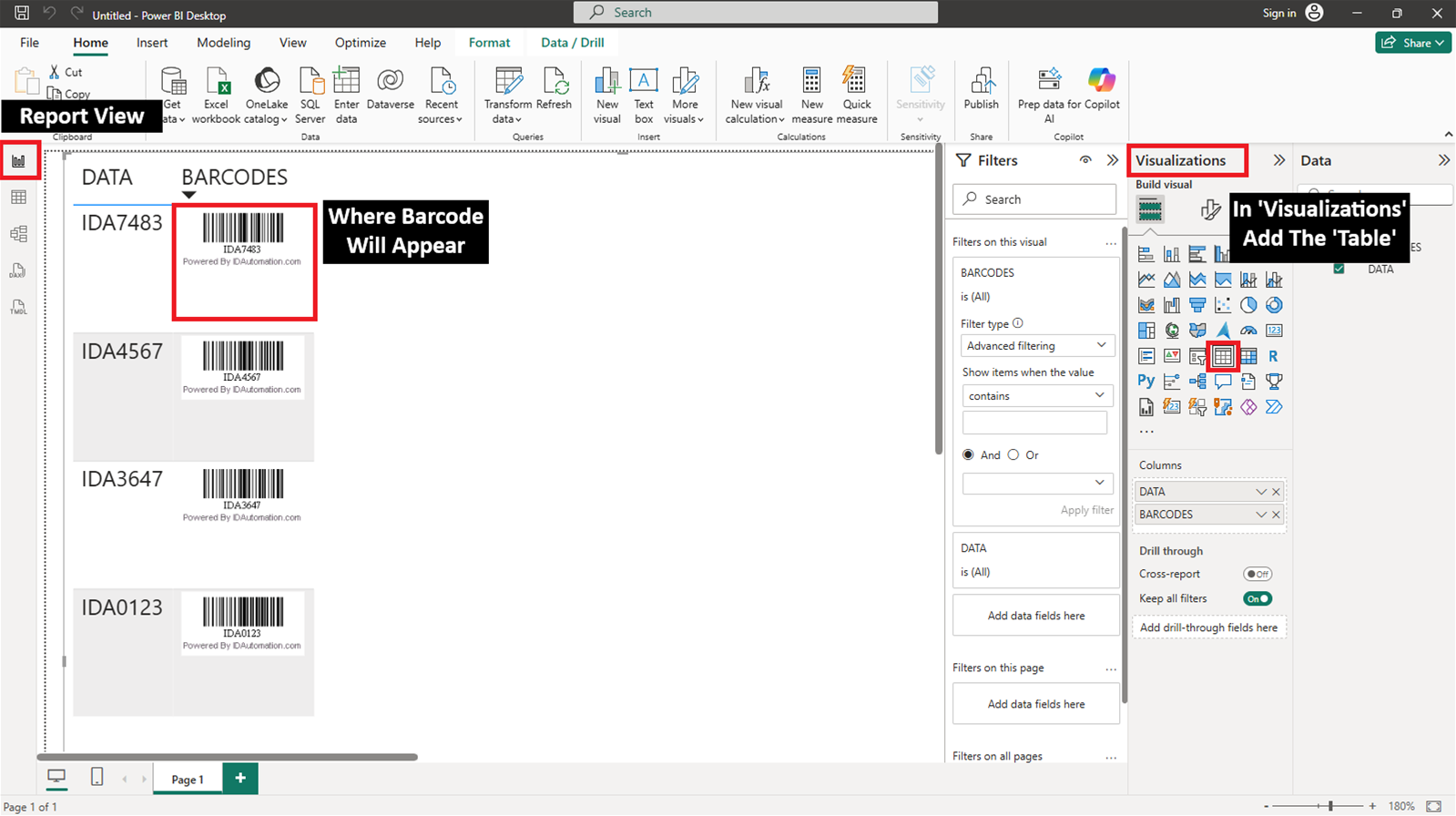Select the R script visual icon
This screenshot has height=816, width=1456.
1273,356
